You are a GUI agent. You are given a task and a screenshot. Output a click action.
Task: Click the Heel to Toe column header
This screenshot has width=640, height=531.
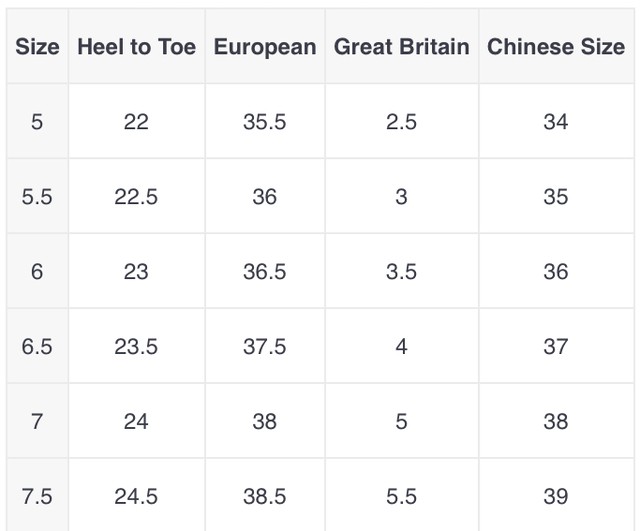tap(136, 46)
